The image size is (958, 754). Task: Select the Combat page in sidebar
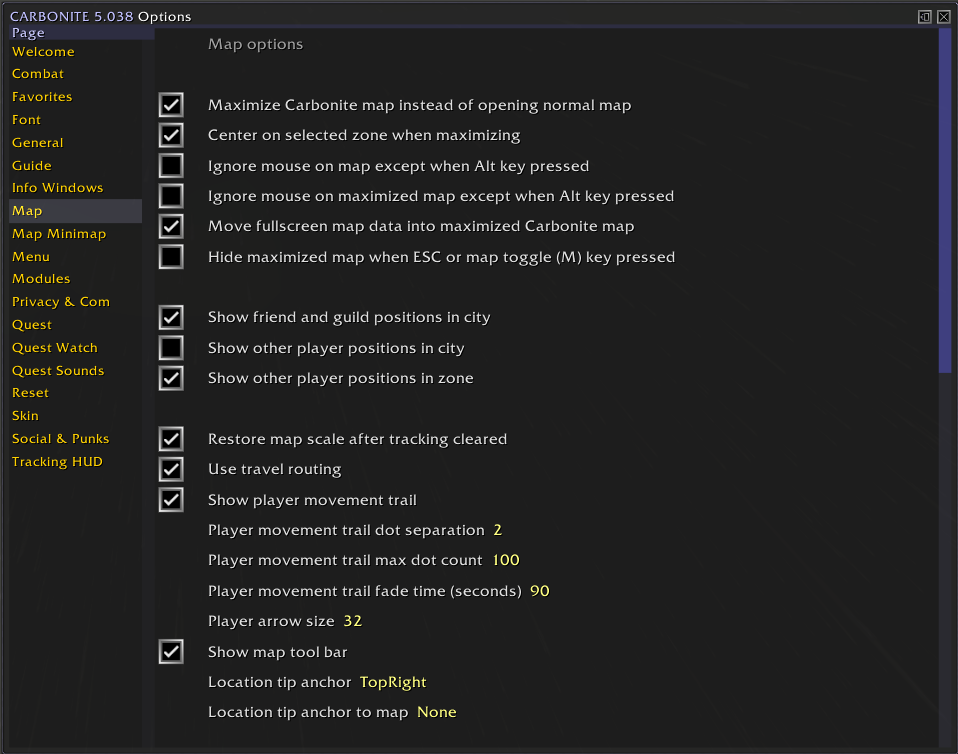(x=38, y=74)
